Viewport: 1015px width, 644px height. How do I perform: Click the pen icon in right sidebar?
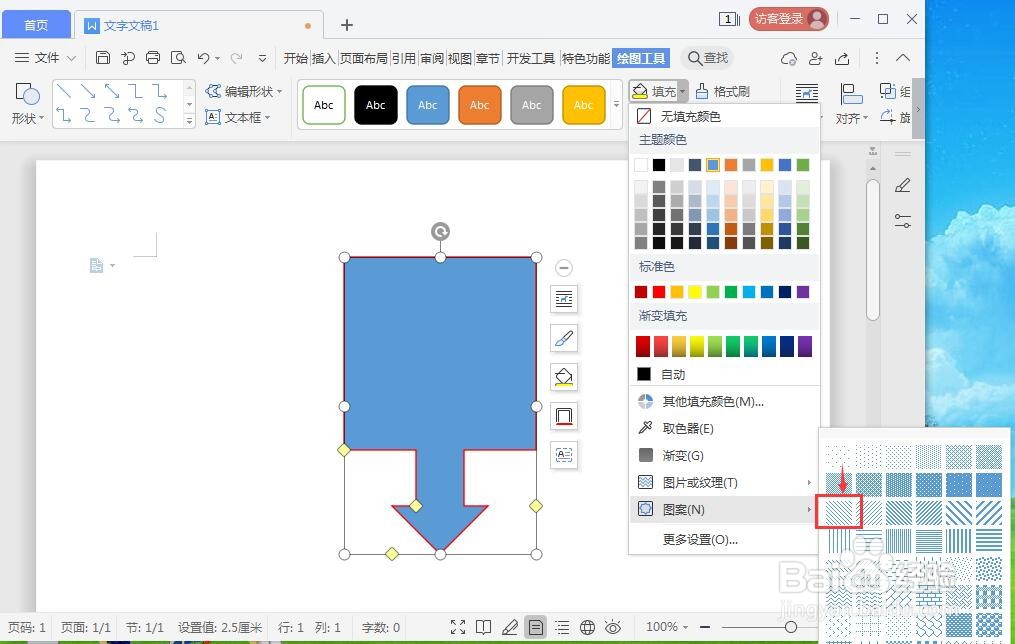902,186
